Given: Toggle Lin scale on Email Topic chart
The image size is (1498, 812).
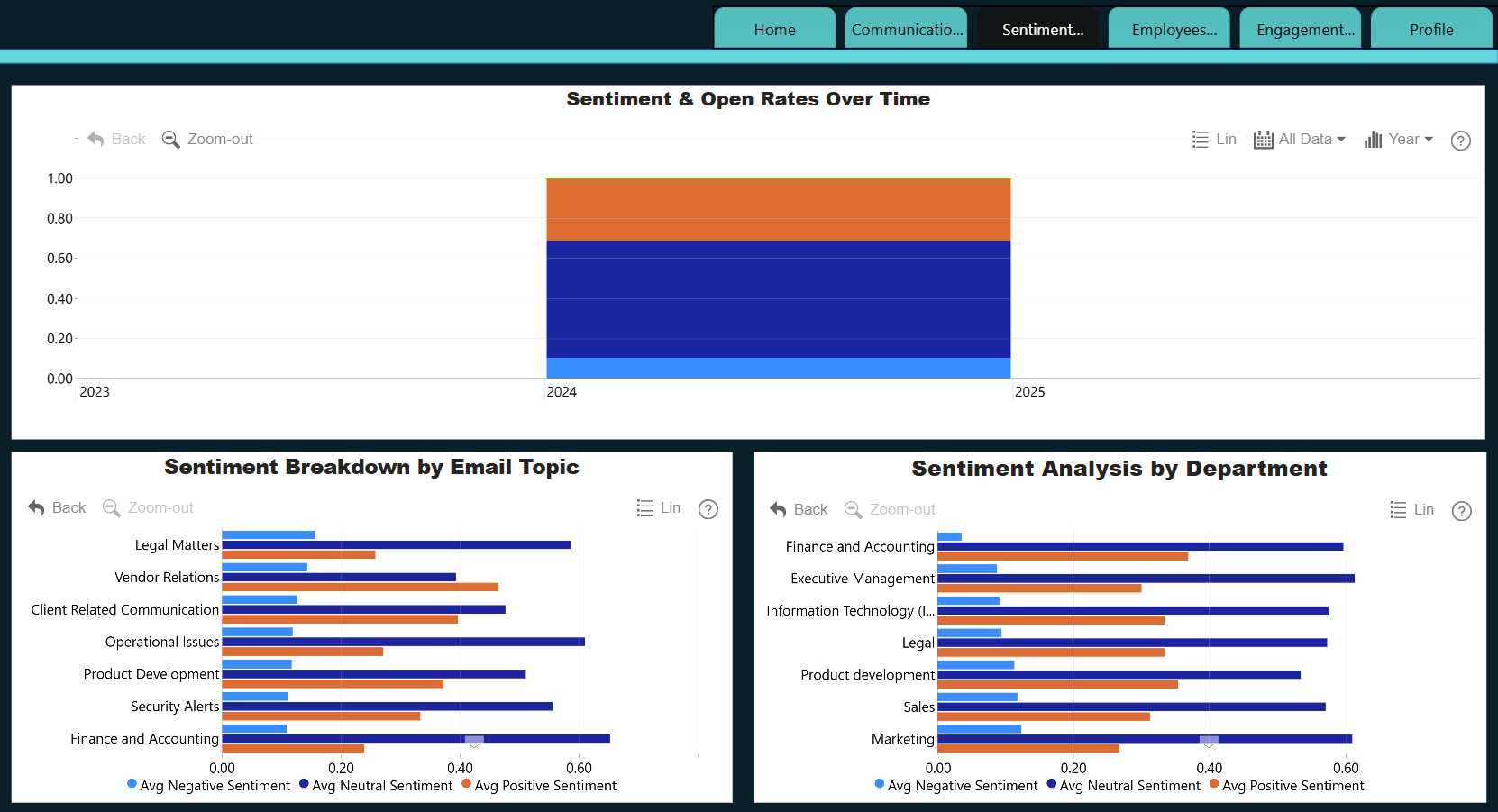Looking at the screenshot, I should 659,507.
